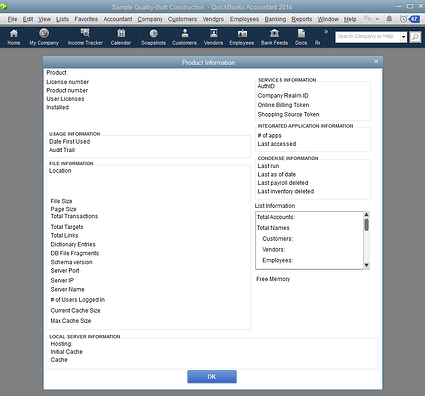Click the License number label
425x396 pixels.
click(68, 82)
